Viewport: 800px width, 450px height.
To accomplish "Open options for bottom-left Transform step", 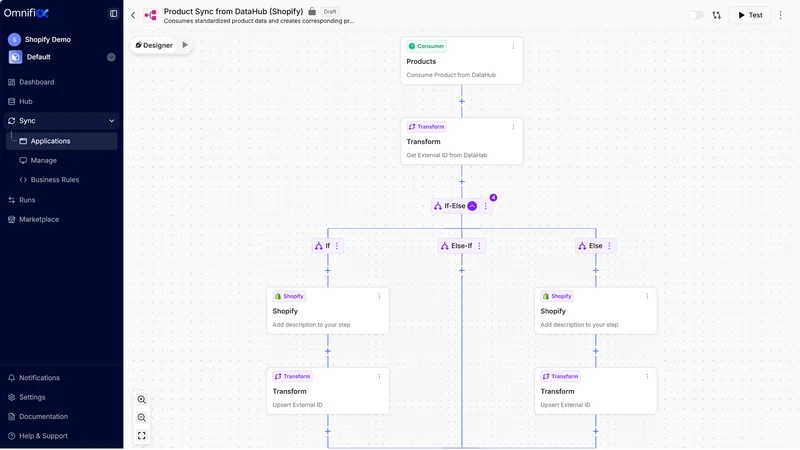I will [379, 377].
